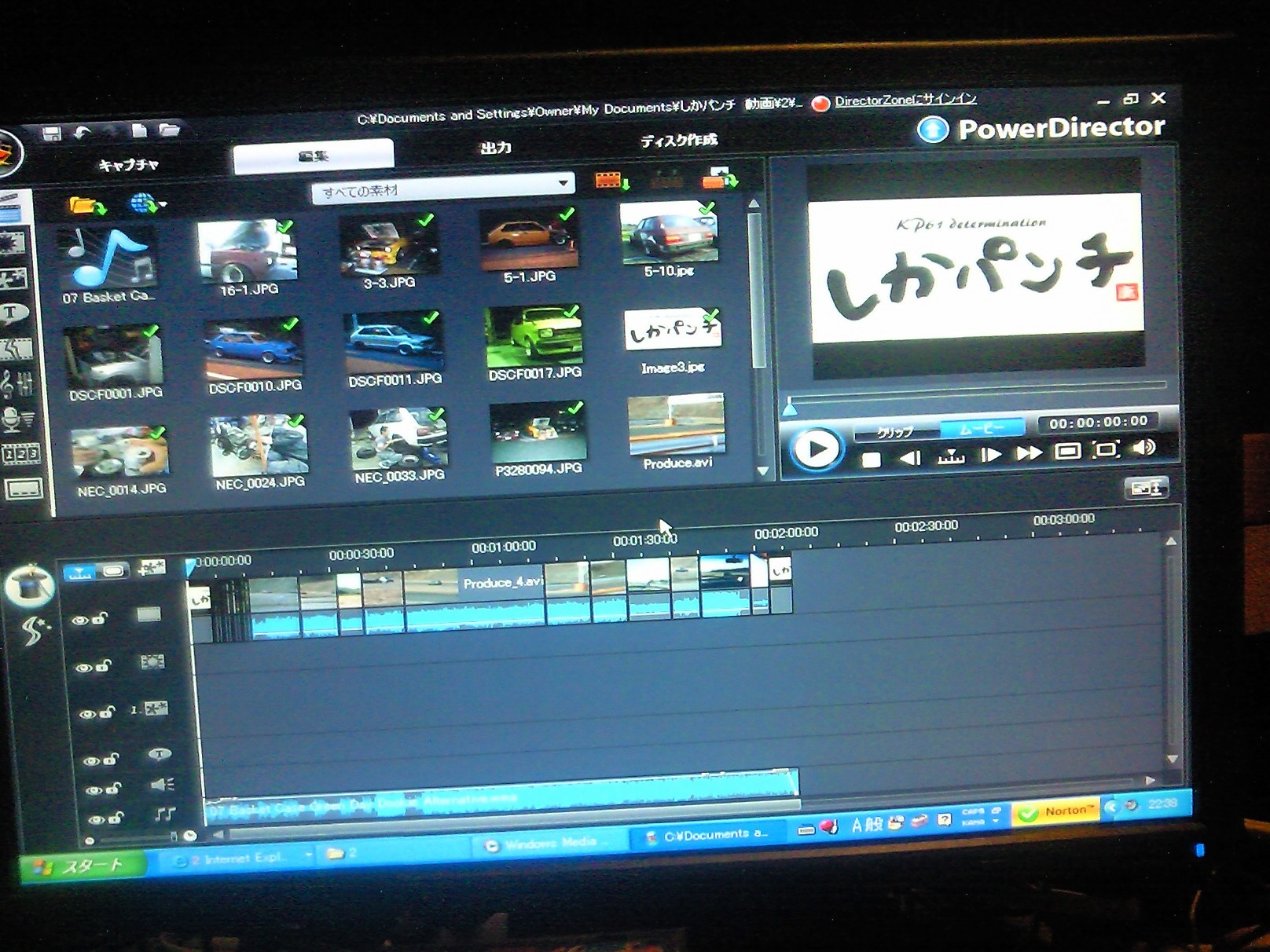The height and width of the screenshot is (952, 1270).
Task: Open the キャプチャ (Capture) tab
Action: pyautogui.click(x=129, y=165)
